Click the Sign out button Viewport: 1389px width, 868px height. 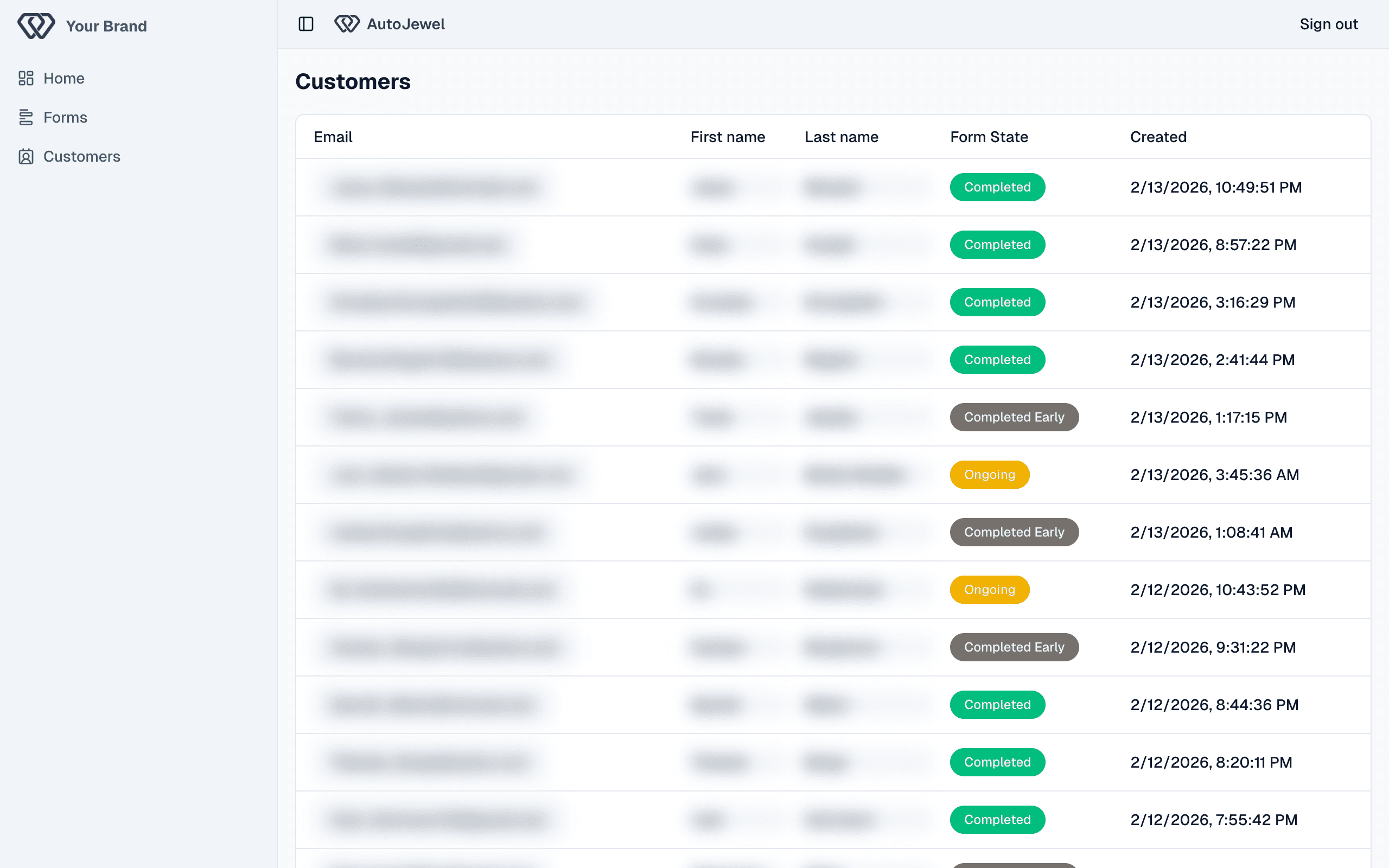[1329, 24]
